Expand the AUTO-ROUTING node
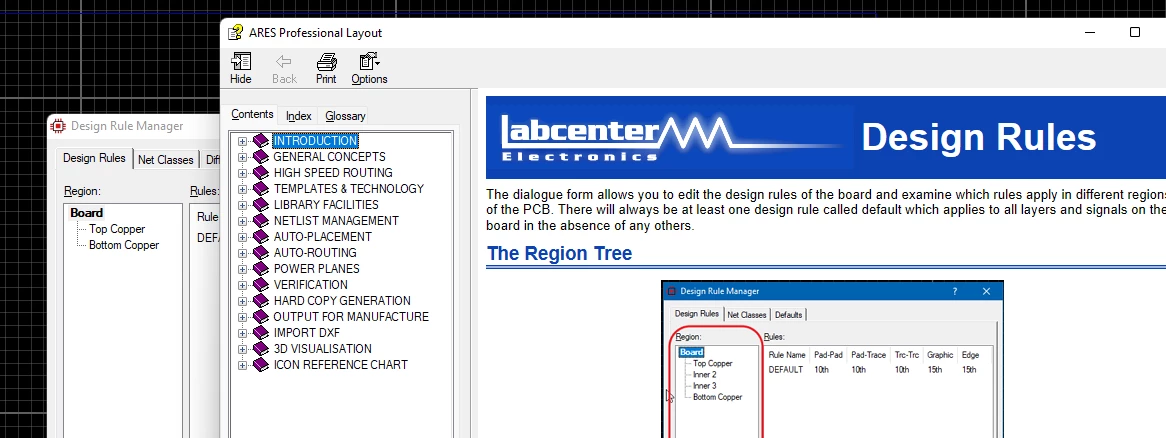Screen dimensions: 1166x438 tap(242, 253)
